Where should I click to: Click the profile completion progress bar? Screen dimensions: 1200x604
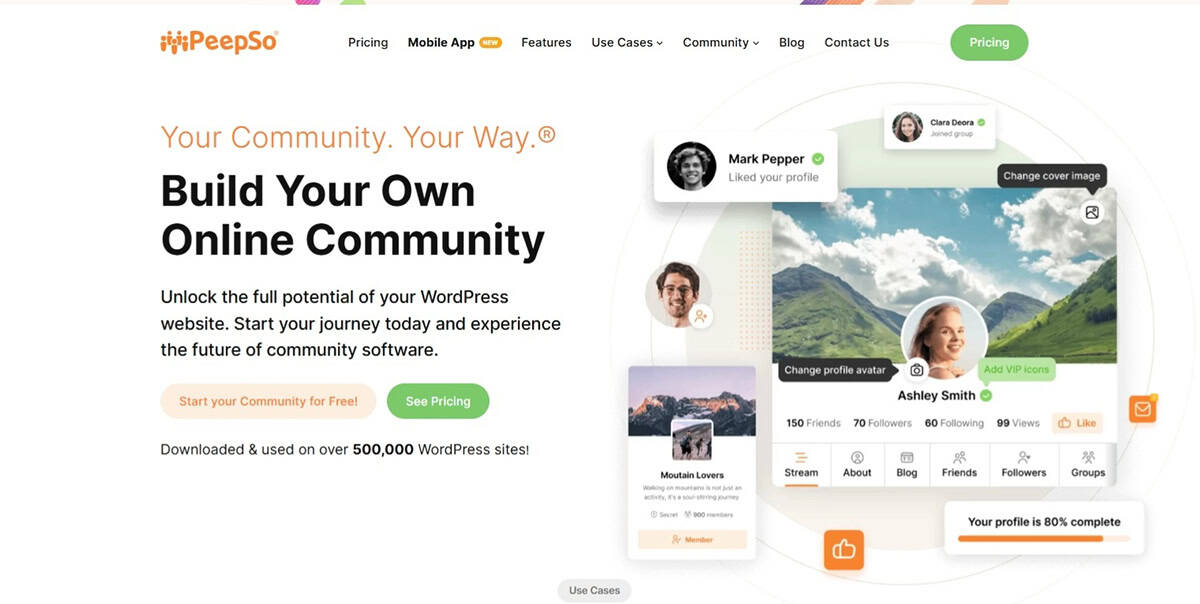tap(1044, 539)
